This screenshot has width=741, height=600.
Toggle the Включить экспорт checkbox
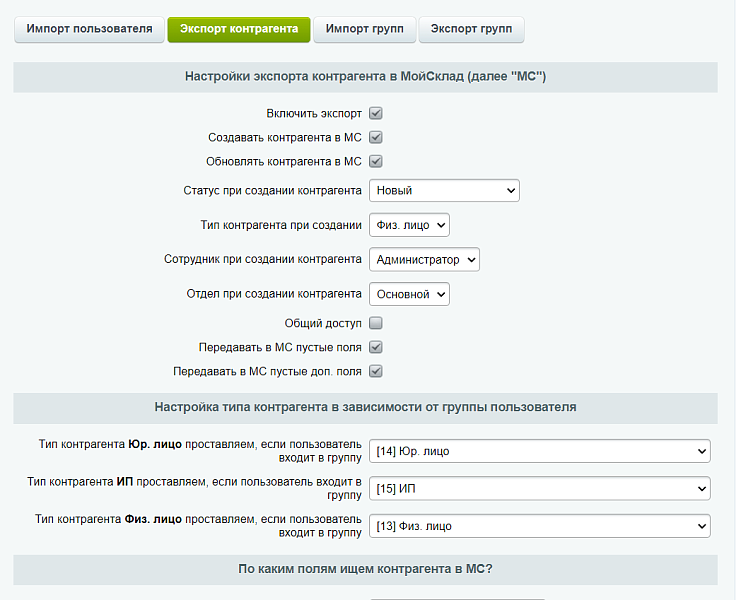376,114
